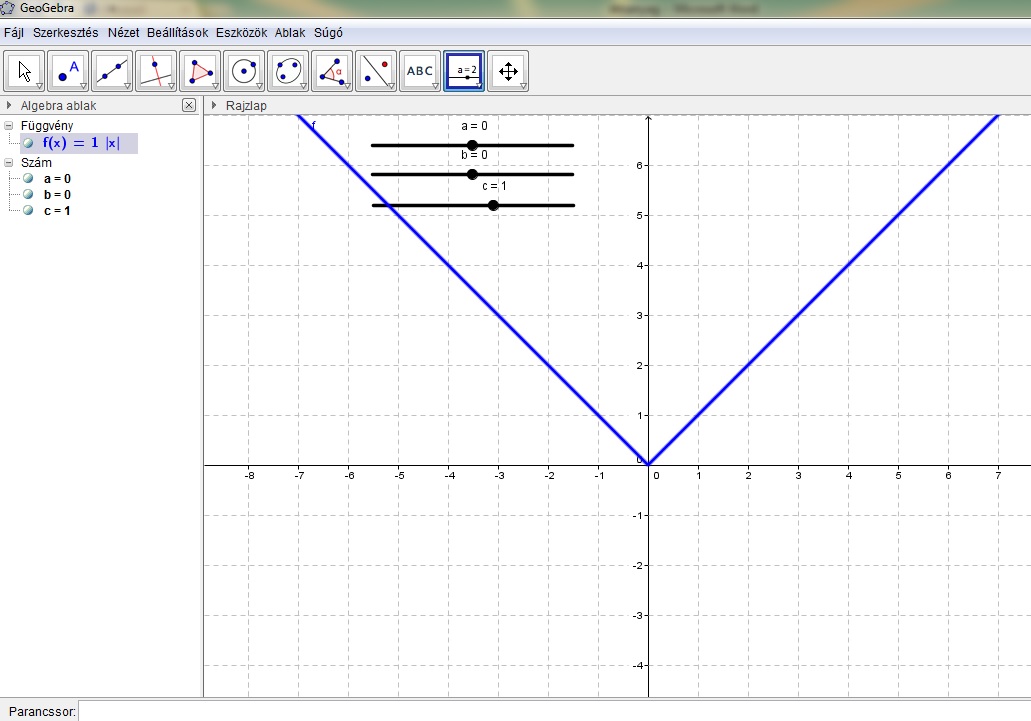This screenshot has height=721, width=1031.
Task: Open dropdown arrow of New Point tool
Action: pyautogui.click(x=84, y=86)
